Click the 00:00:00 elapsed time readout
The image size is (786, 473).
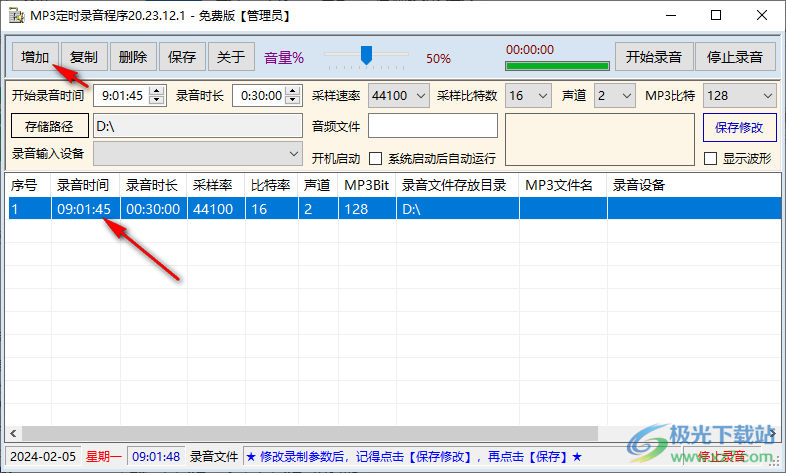[530, 50]
